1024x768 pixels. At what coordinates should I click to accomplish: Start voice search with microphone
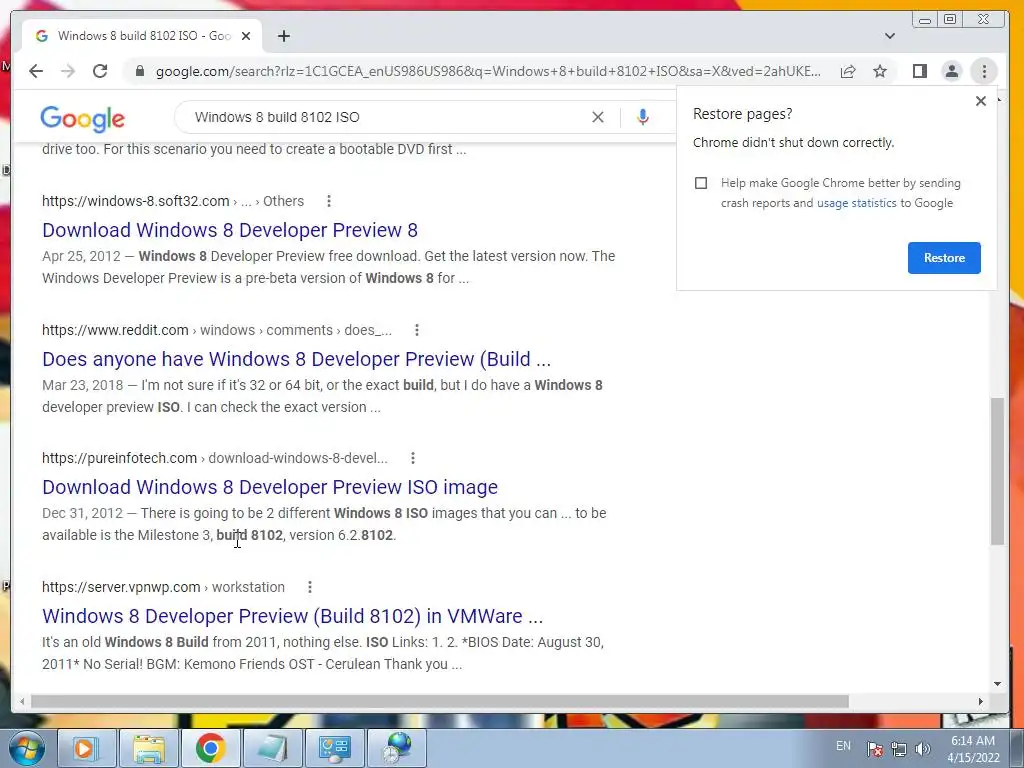tap(643, 117)
